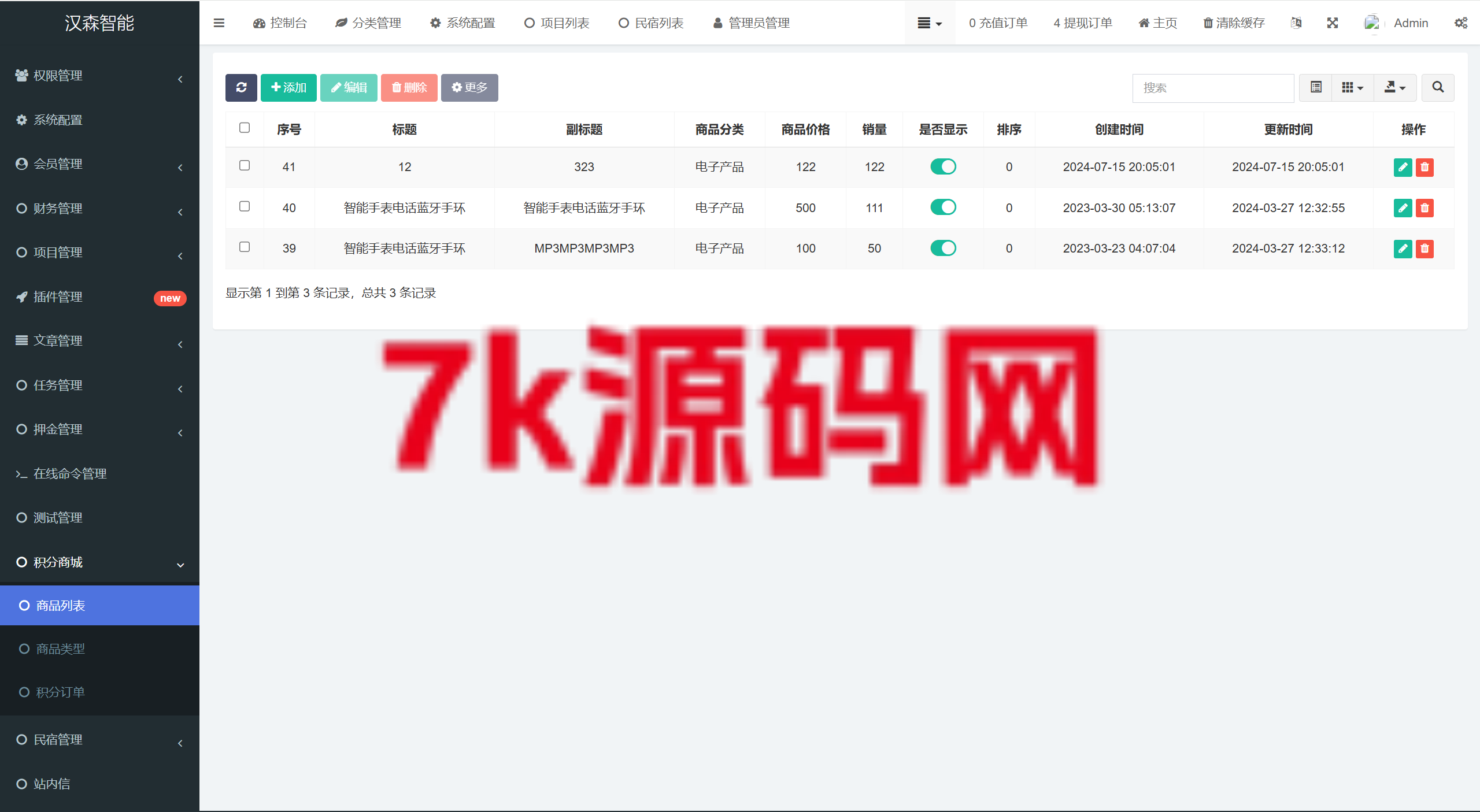The image size is (1480, 812).
Task: Toggle 是否显示 switch for row 40
Action: pos(943,207)
